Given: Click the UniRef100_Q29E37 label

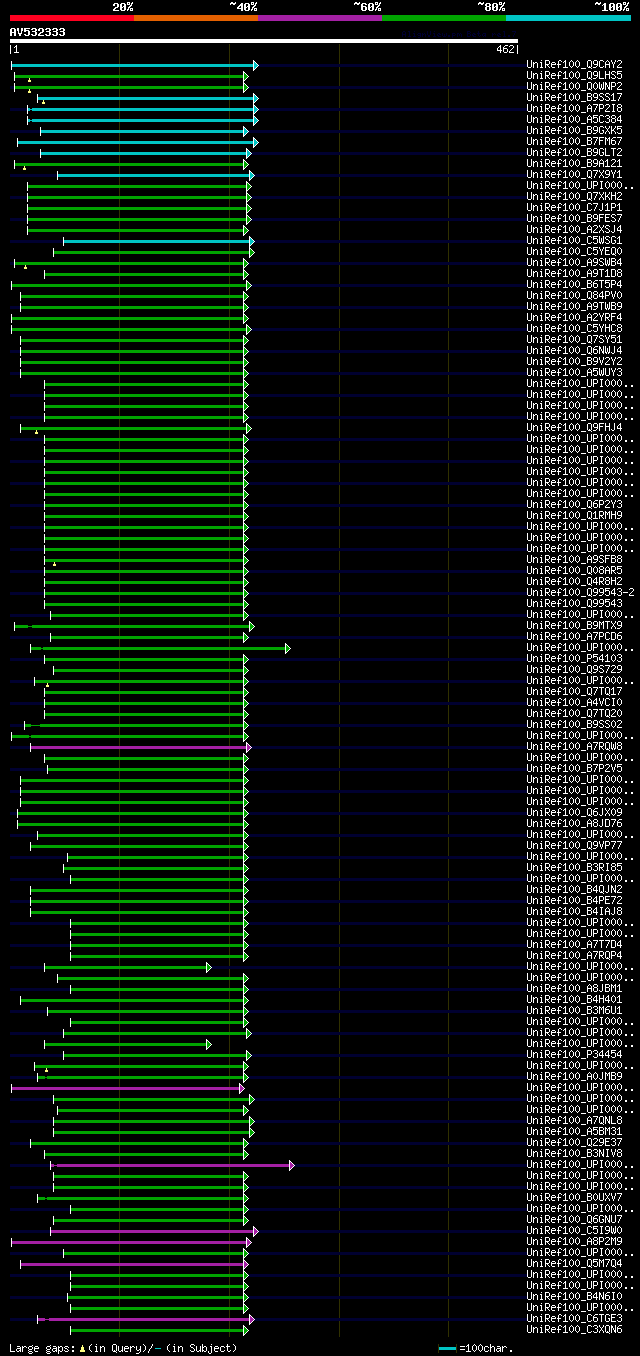Looking at the screenshot, I should [574, 1143].
